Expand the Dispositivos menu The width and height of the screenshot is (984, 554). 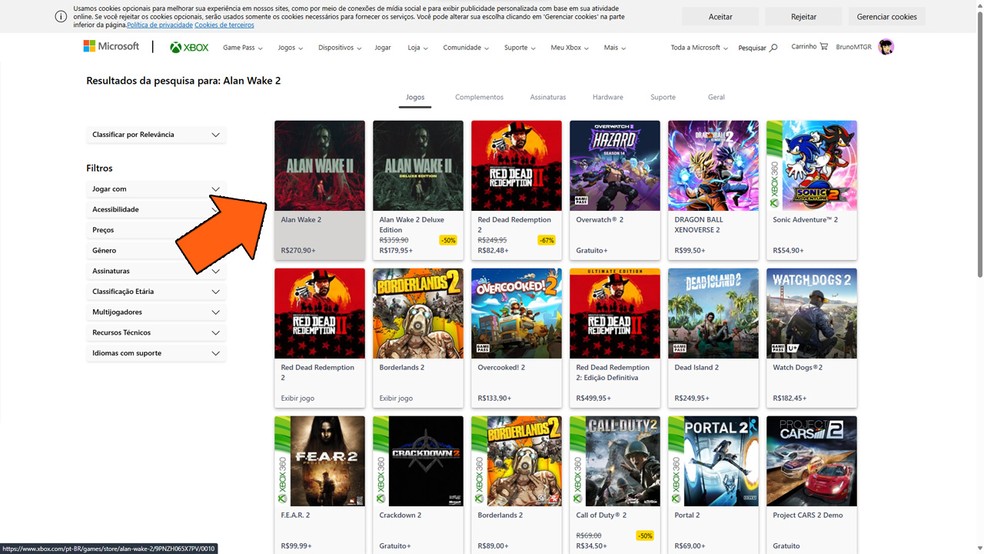coord(340,48)
